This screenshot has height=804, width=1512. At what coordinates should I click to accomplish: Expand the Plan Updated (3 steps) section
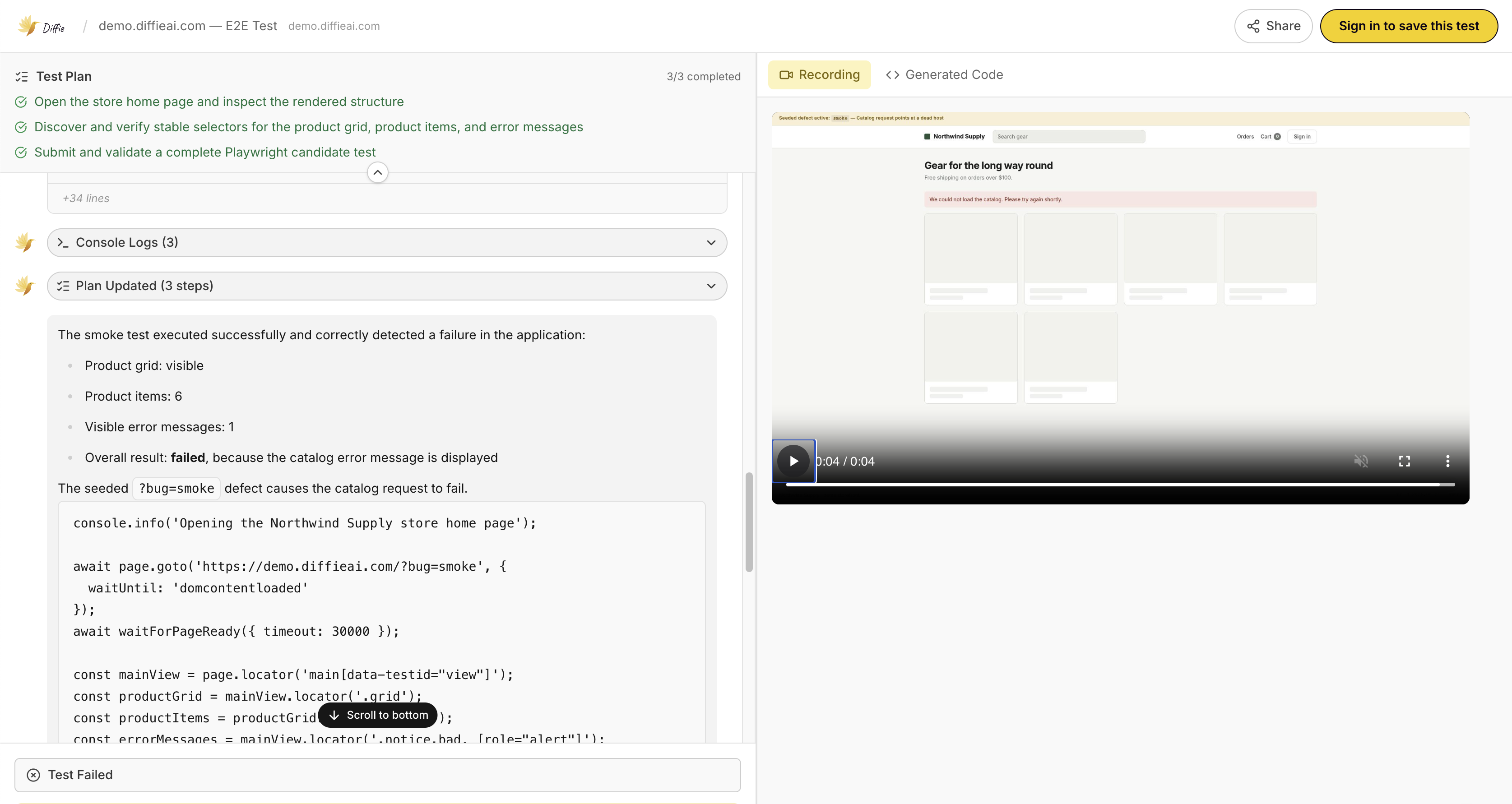[x=387, y=286]
